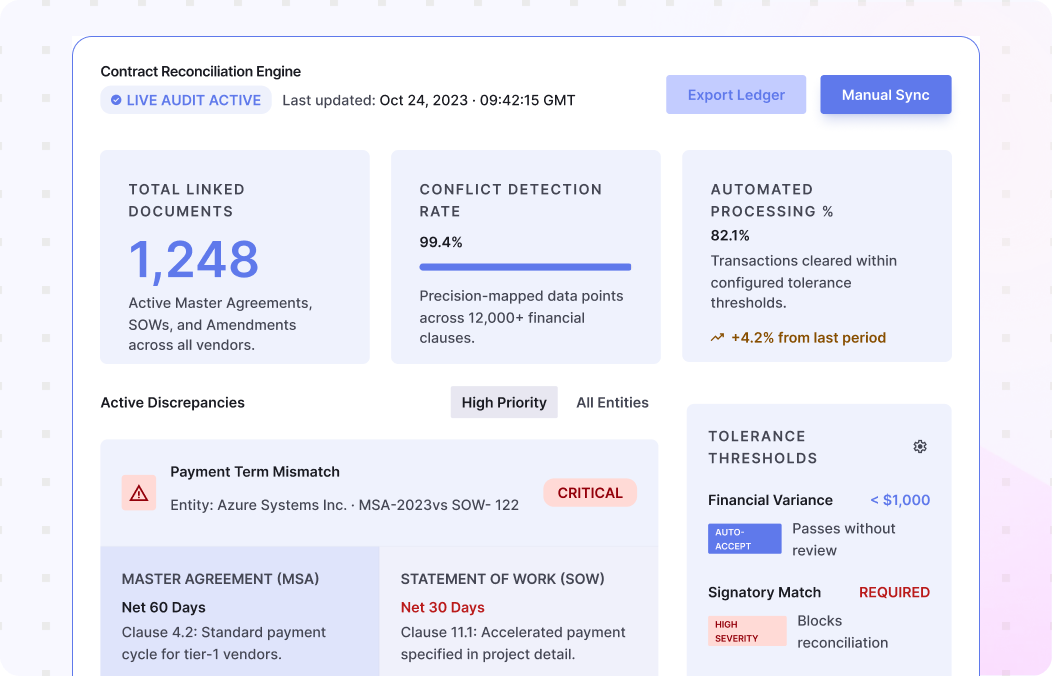The width and height of the screenshot is (1052, 676).
Task: Click the 'TOTAL LINKED DOCUMENTS' card heading
Action: tap(187, 200)
